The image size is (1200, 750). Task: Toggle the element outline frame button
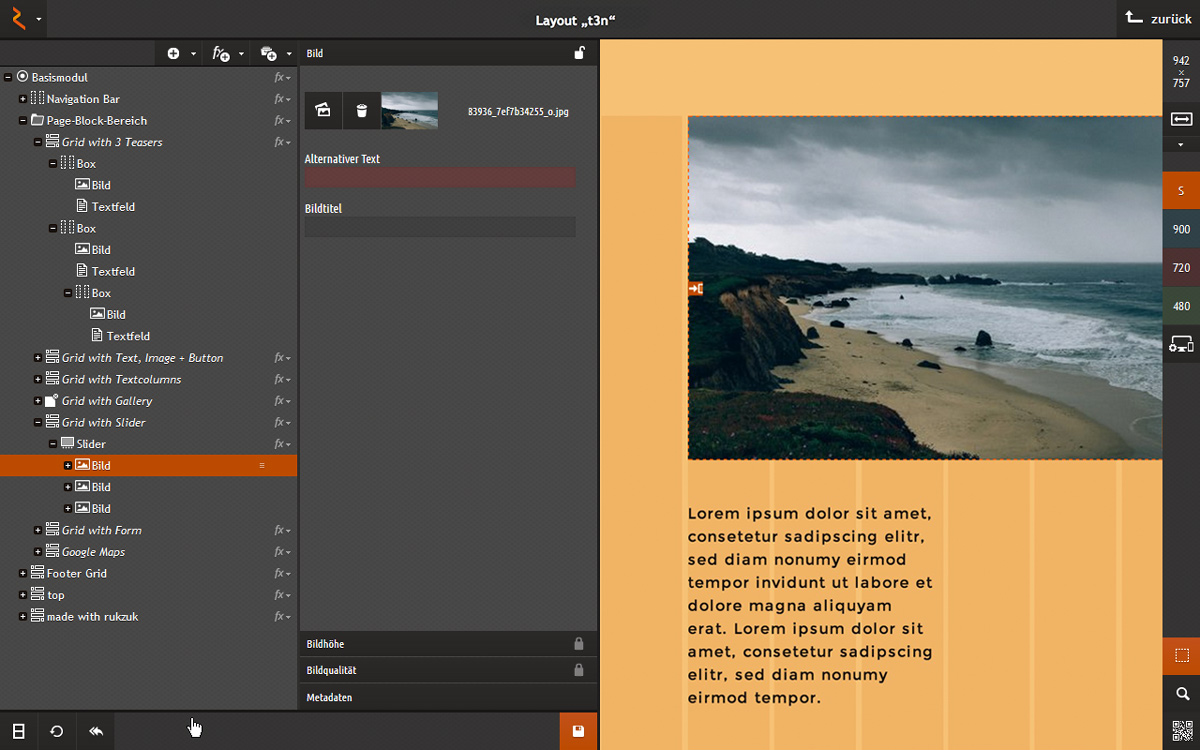click(1181, 656)
